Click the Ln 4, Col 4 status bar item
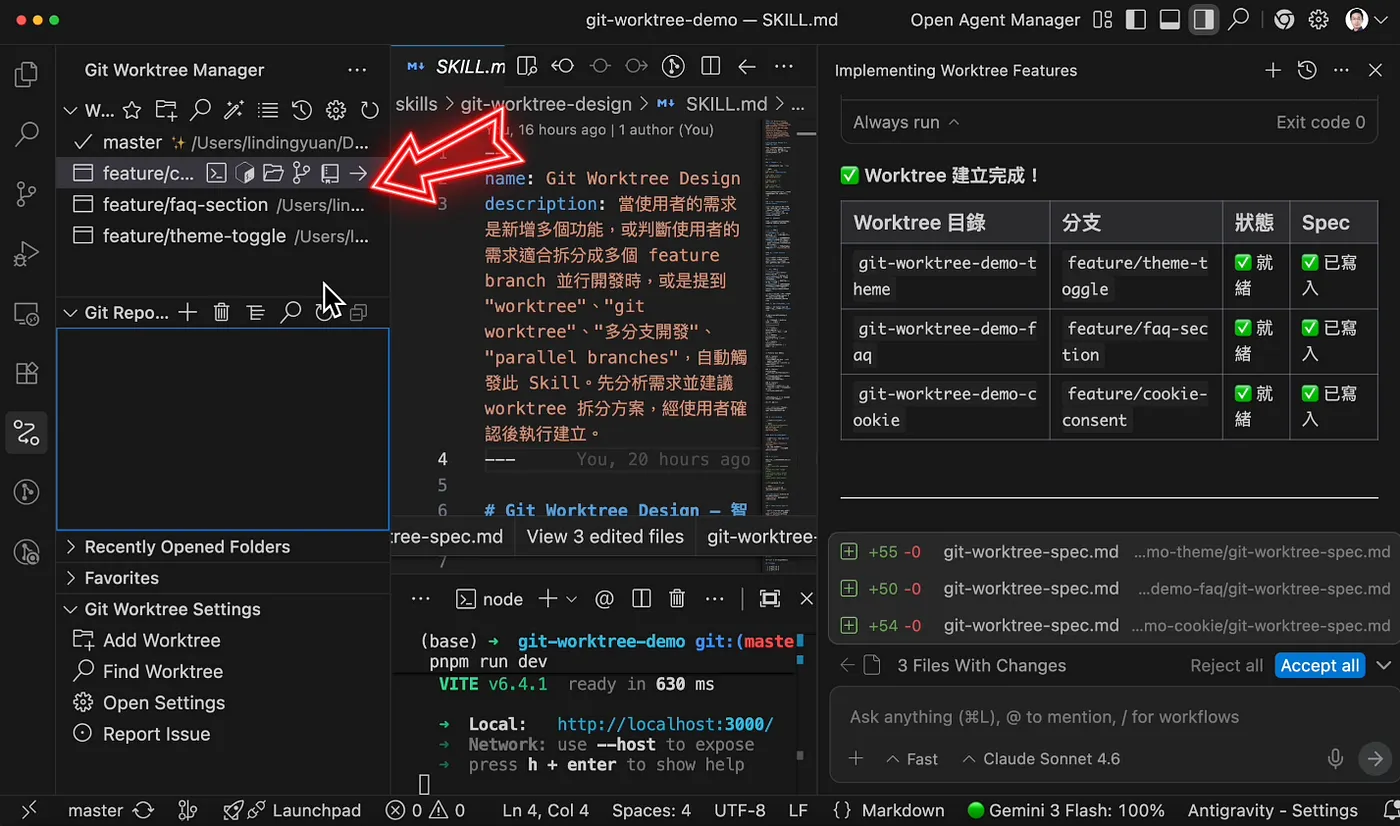This screenshot has width=1400, height=826. (546, 810)
